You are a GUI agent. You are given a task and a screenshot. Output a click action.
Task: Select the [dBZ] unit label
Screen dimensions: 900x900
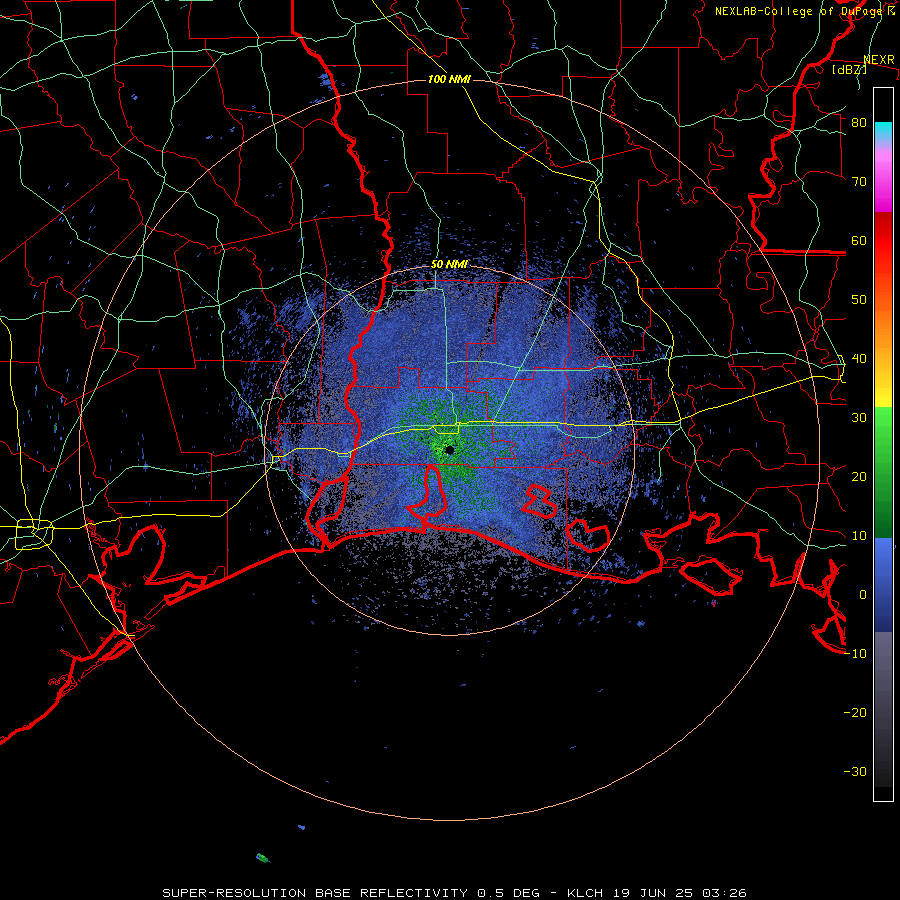click(x=849, y=70)
